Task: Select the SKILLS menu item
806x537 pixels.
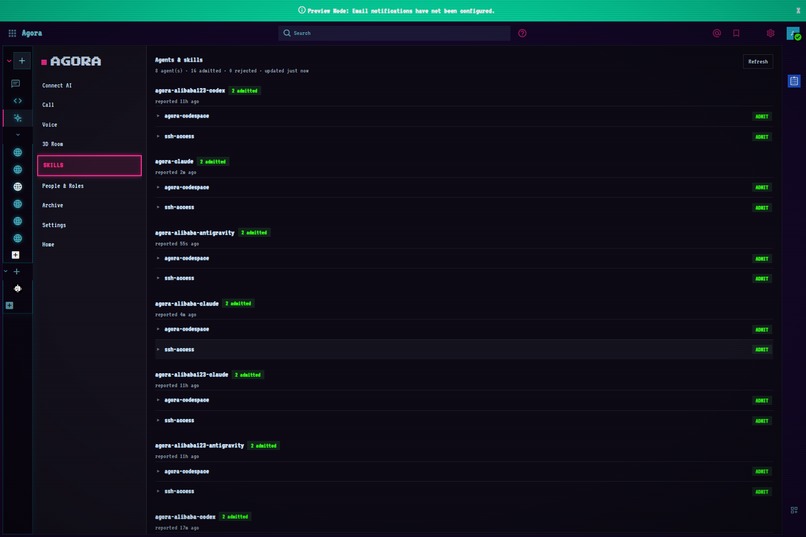Action: tap(89, 165)
